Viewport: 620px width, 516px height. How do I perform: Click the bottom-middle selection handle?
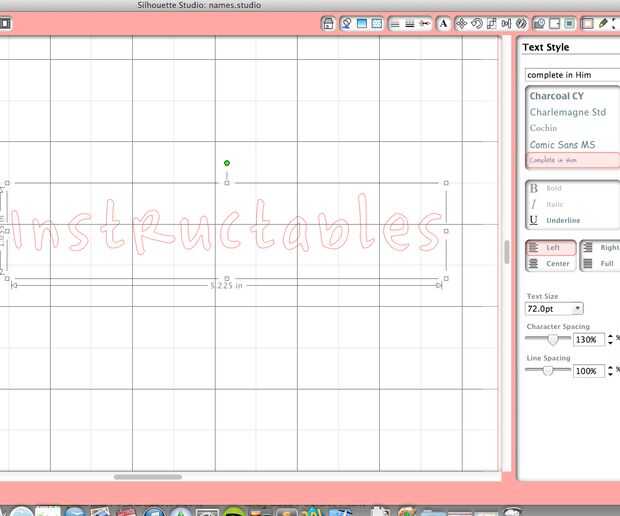click(227, 279)
